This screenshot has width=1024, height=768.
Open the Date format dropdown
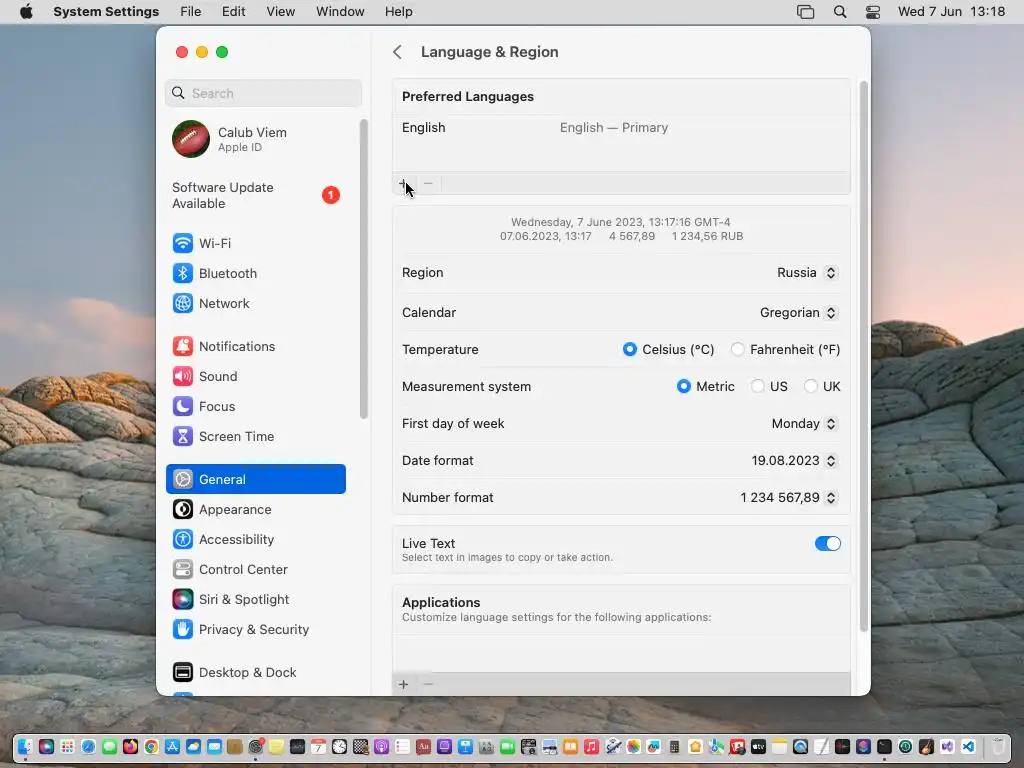[794, 460]
